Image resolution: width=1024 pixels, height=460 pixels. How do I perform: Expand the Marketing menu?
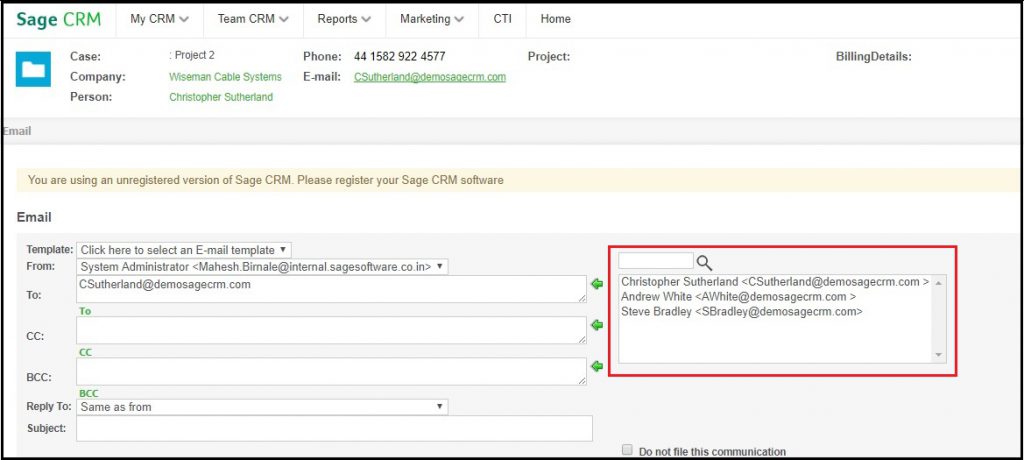point(432,20)
